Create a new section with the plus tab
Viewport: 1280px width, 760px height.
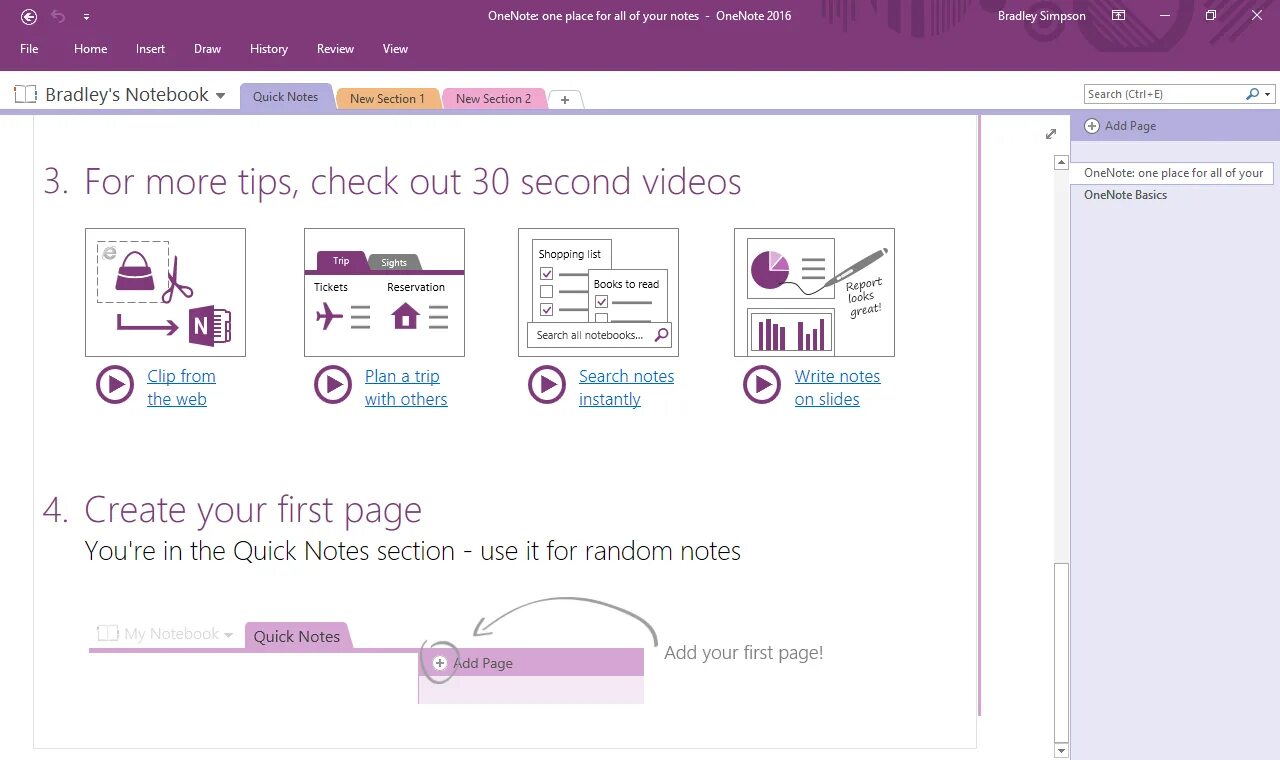tap(565, 99)
